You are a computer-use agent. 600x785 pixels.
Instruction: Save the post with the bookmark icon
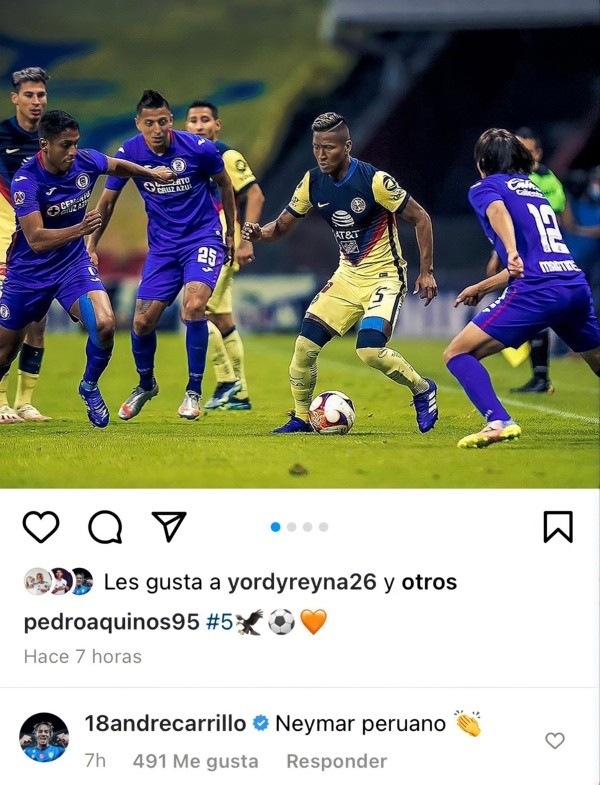(558, 527)
